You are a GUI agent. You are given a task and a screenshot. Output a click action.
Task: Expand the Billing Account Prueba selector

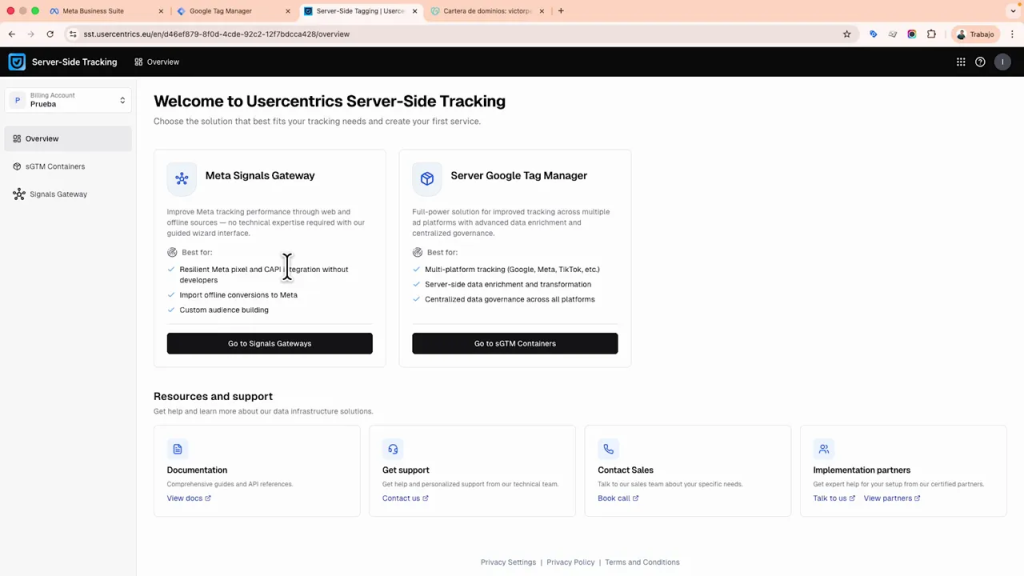(x=68, y=100)
